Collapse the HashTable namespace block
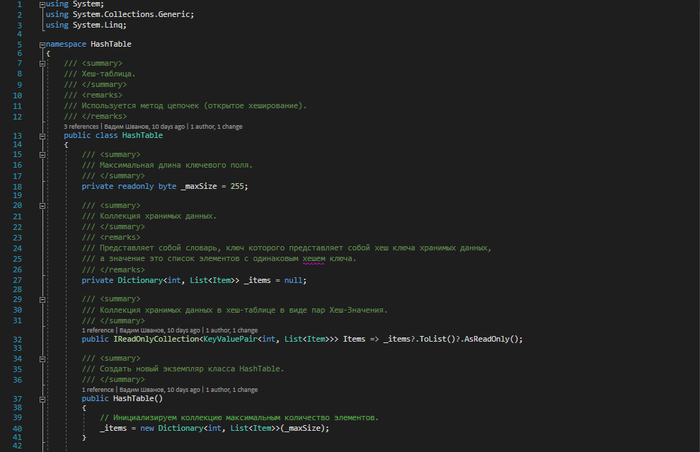 click(x=41, y=44)
